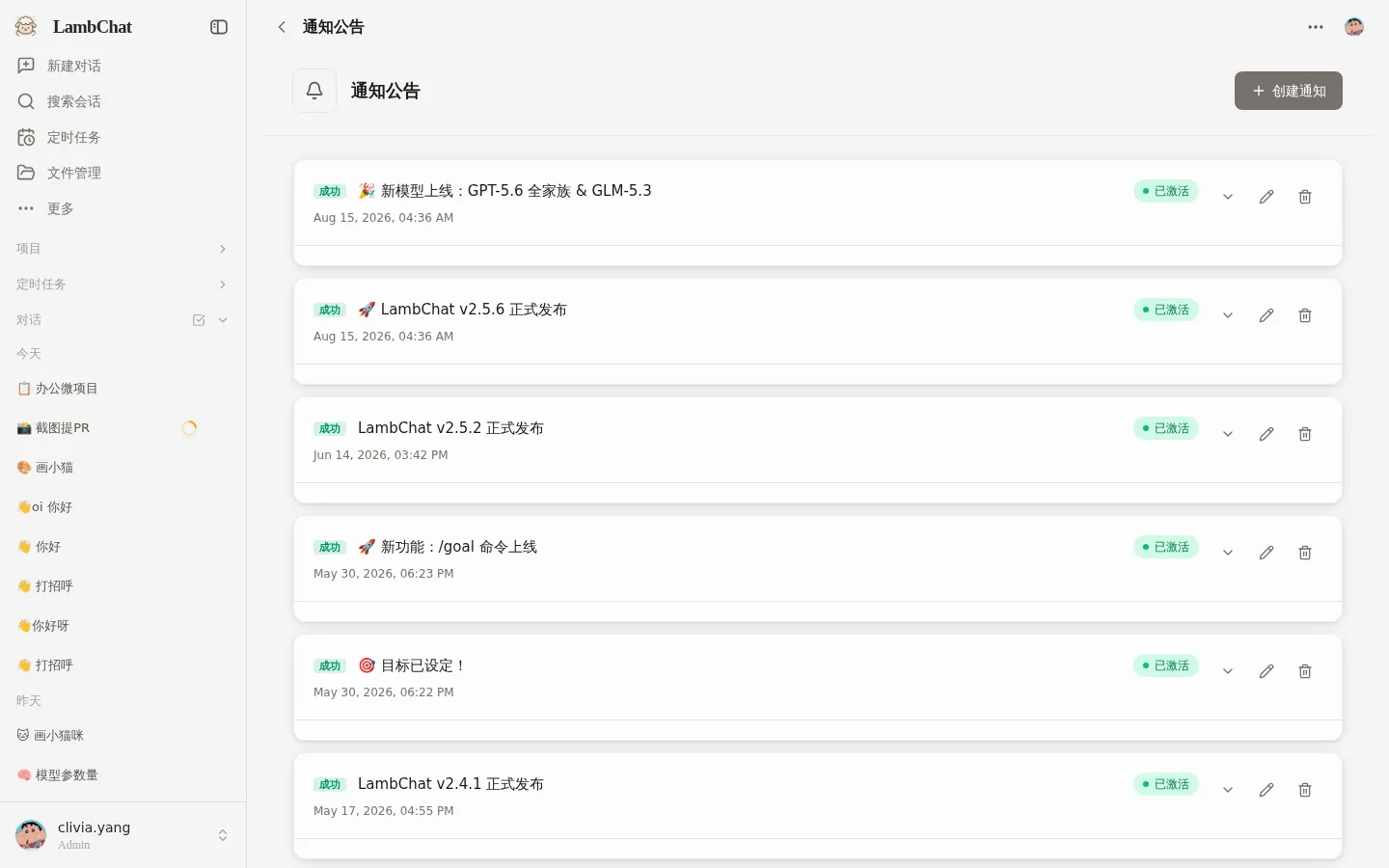Open 搜索会话 search
The height and width of the screenshot is (868, 1389).
pyautogui.click(x=123, y=101)
